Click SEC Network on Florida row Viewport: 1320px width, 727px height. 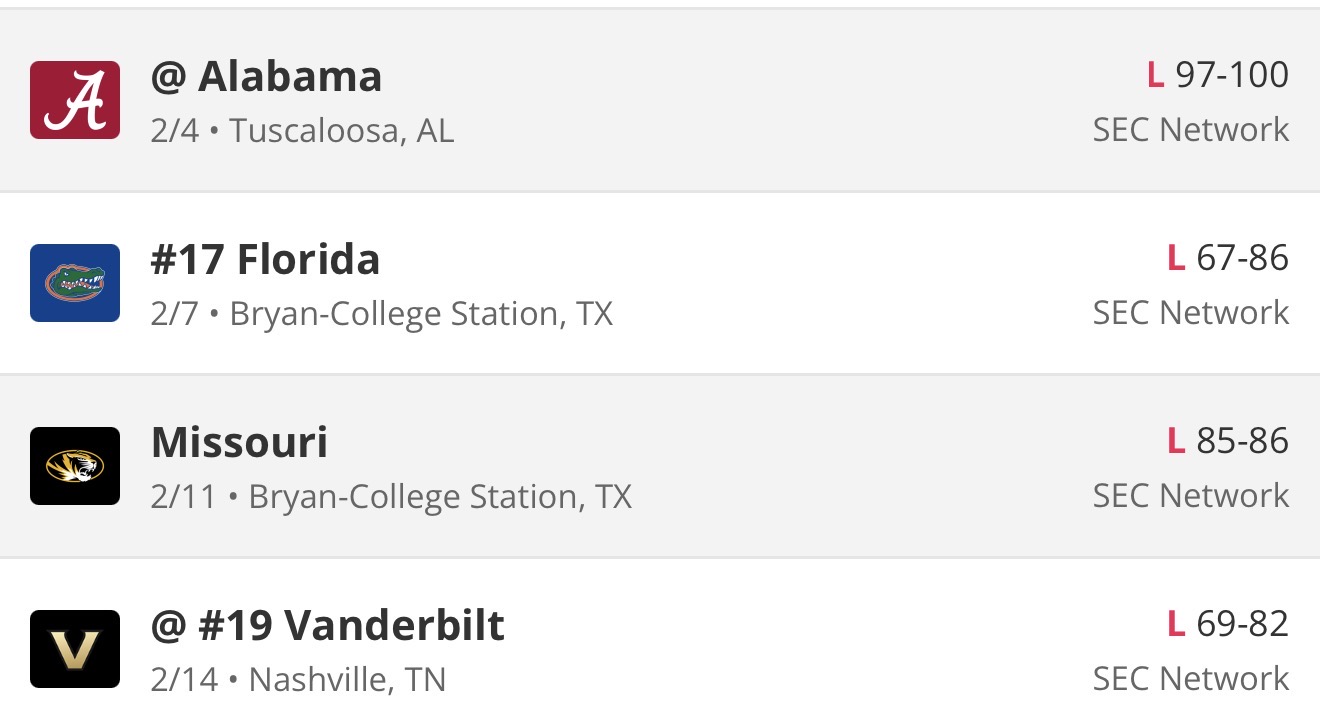coord(1190,313)
